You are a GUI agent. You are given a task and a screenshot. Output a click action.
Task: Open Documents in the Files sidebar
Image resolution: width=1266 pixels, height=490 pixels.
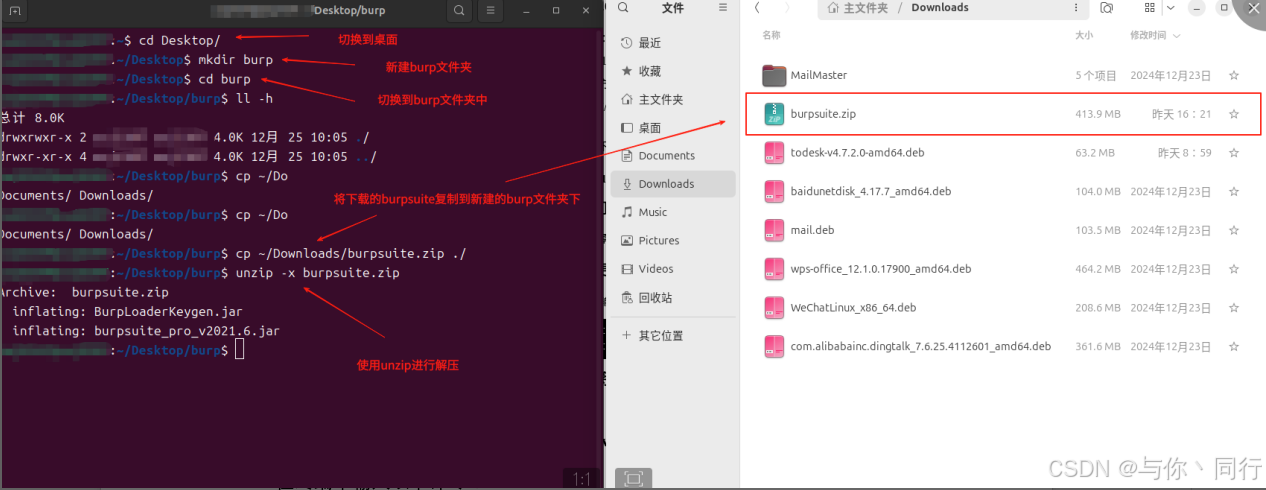pos(673,156)
